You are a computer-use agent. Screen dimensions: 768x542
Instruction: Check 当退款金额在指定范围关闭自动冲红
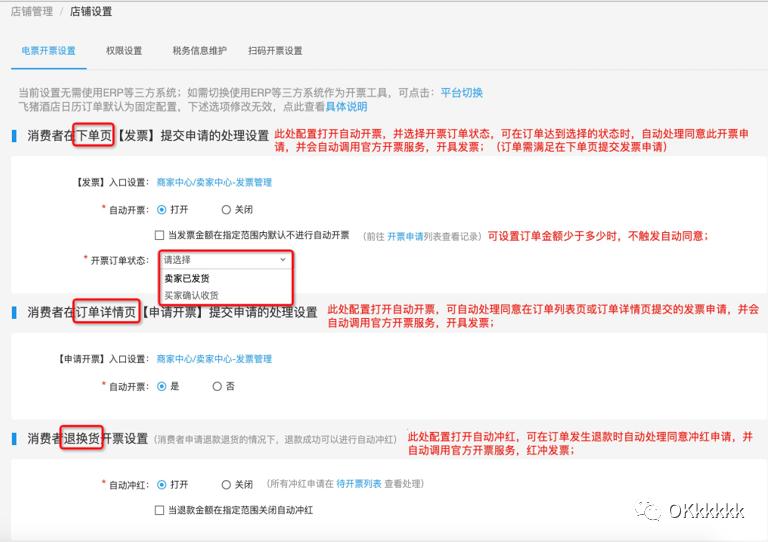(x=159, y=510)
